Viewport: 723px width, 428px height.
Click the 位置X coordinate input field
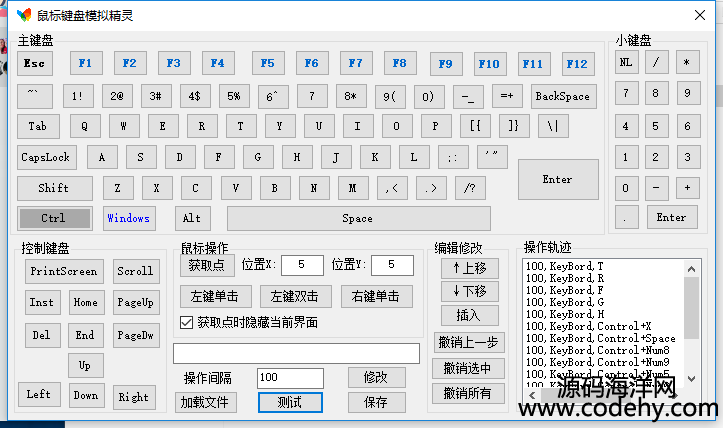click(301, 265)
